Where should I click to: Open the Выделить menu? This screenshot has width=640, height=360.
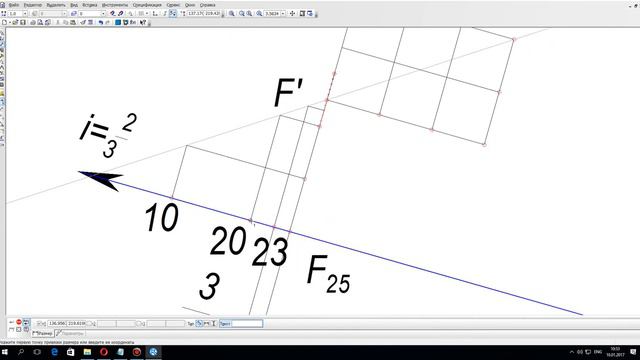pyautogui.click(x=56, y=5)
